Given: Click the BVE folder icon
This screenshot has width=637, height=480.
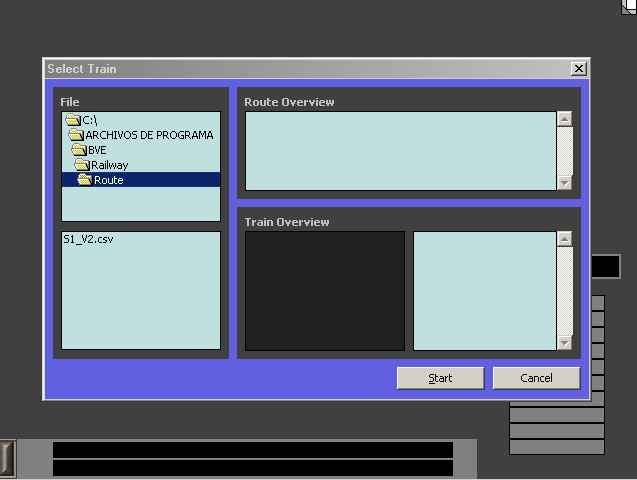Looking at the screenshot, I should point(79,150).
